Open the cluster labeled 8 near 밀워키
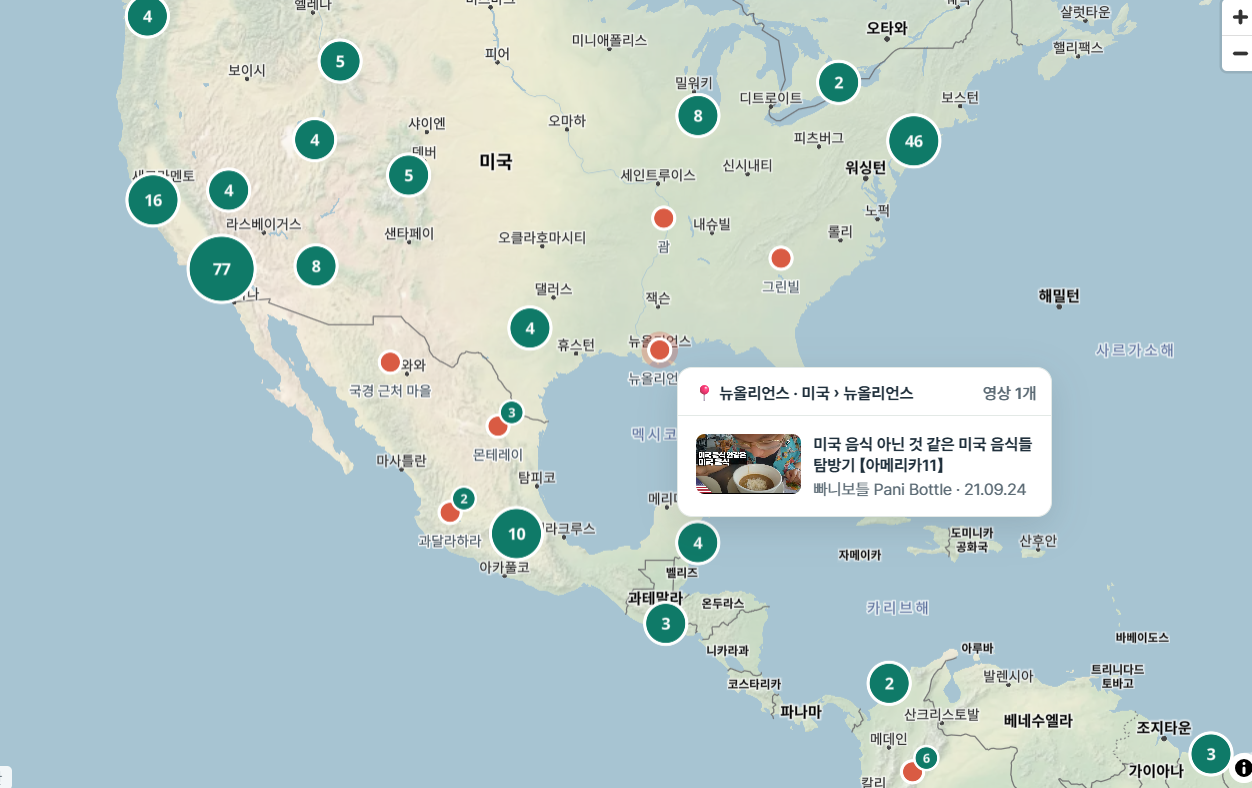Image resolution: width=1252 pixels, height=788 pixels. click(x=698, y=115)
